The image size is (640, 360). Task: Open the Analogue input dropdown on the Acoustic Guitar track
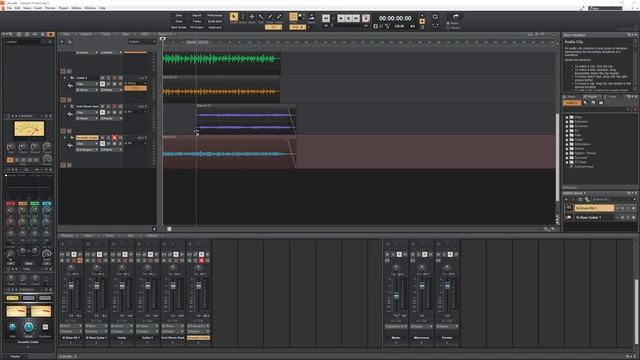87,150
